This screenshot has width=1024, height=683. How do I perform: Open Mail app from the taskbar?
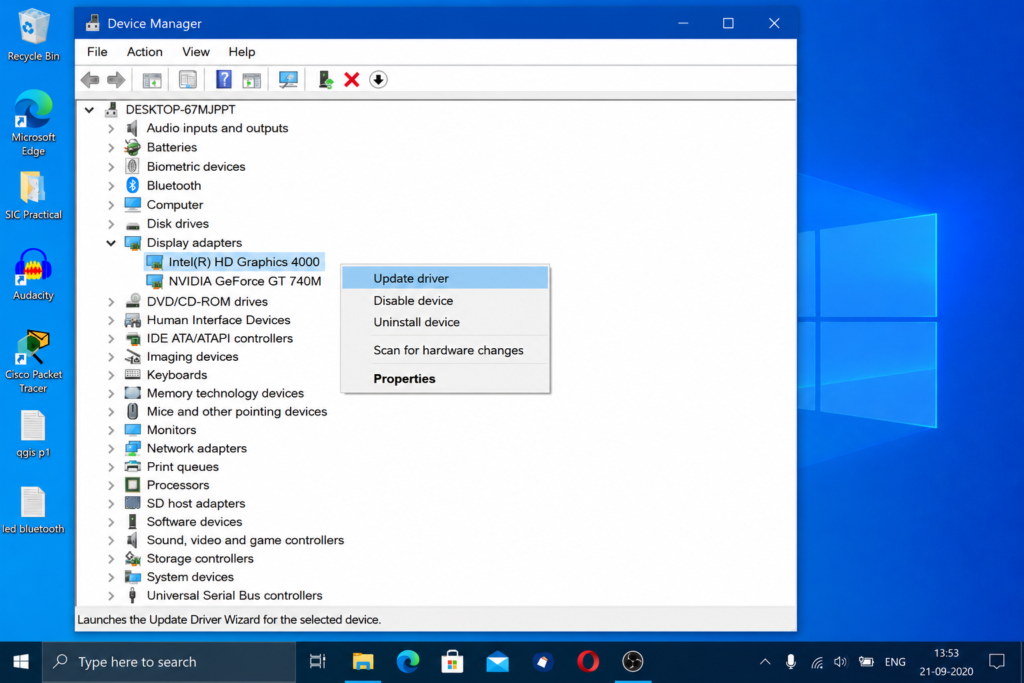(x=498, y=662)
